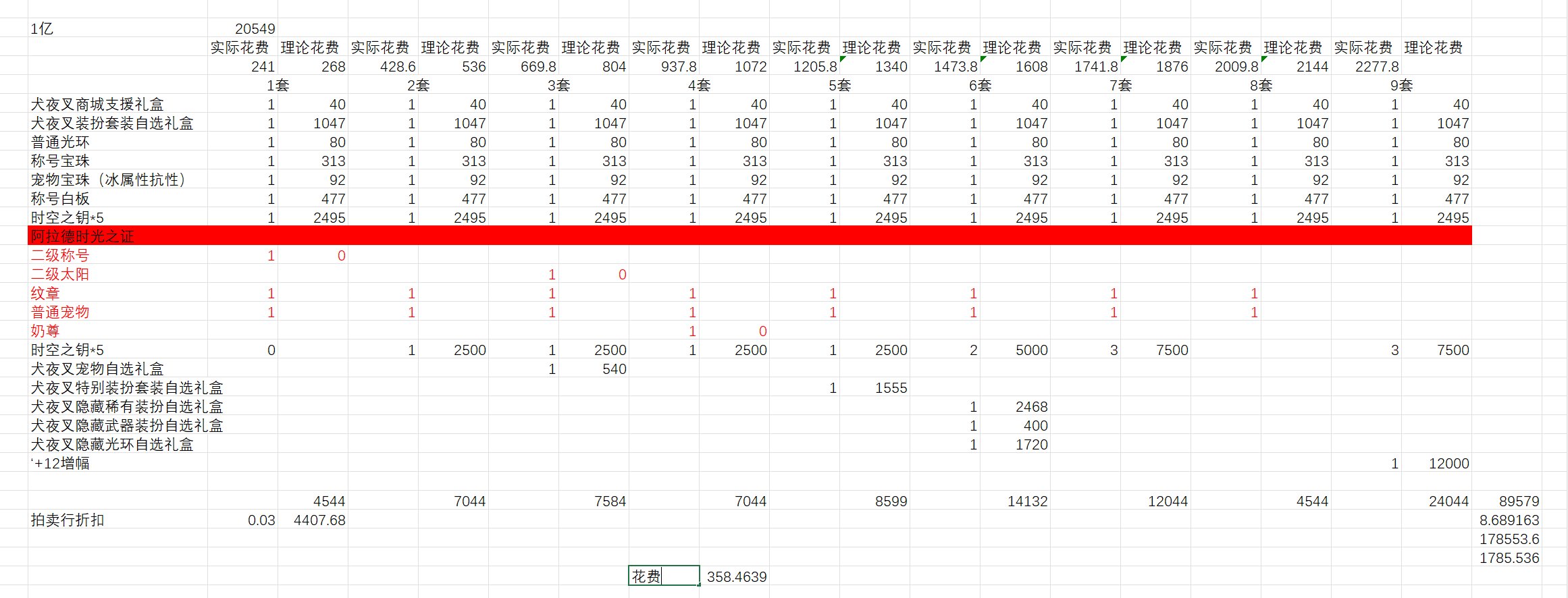Click the 9套 header cell
1568x598 pixels.
click(1402, 86)
